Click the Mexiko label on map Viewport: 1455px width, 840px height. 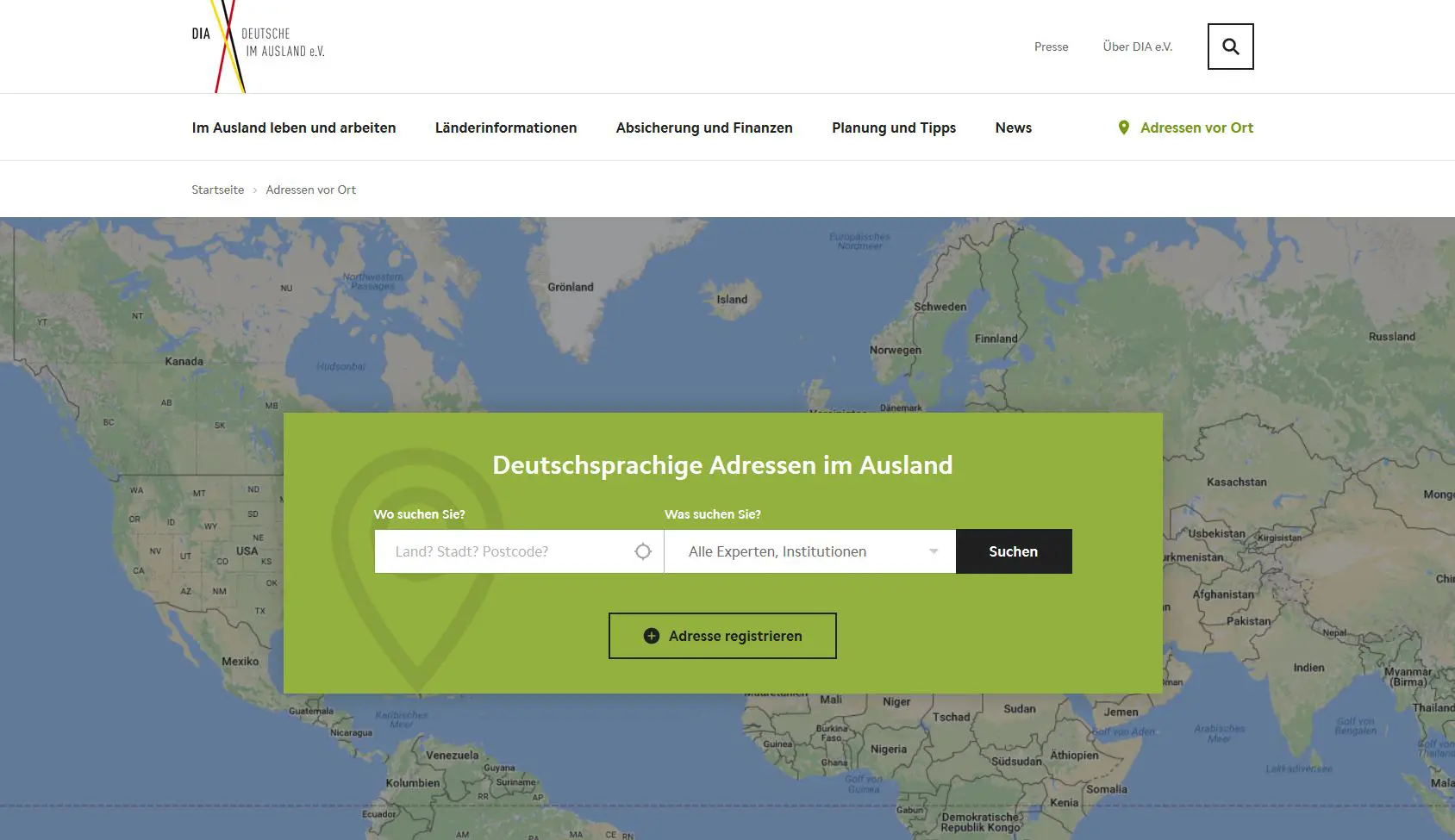(x=240, y=661)
